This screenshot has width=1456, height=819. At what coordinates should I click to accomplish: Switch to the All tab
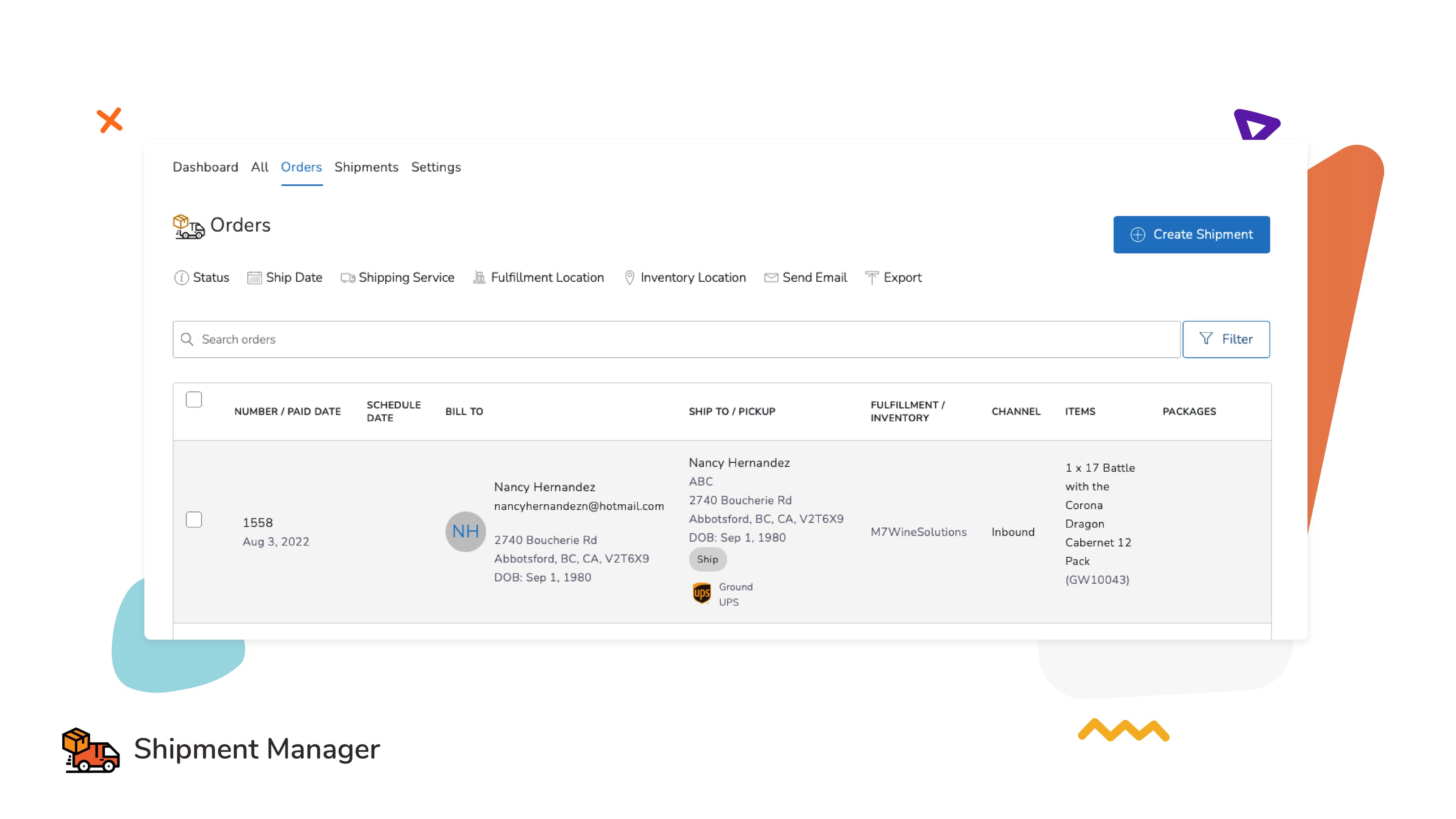tap(259, 167)
